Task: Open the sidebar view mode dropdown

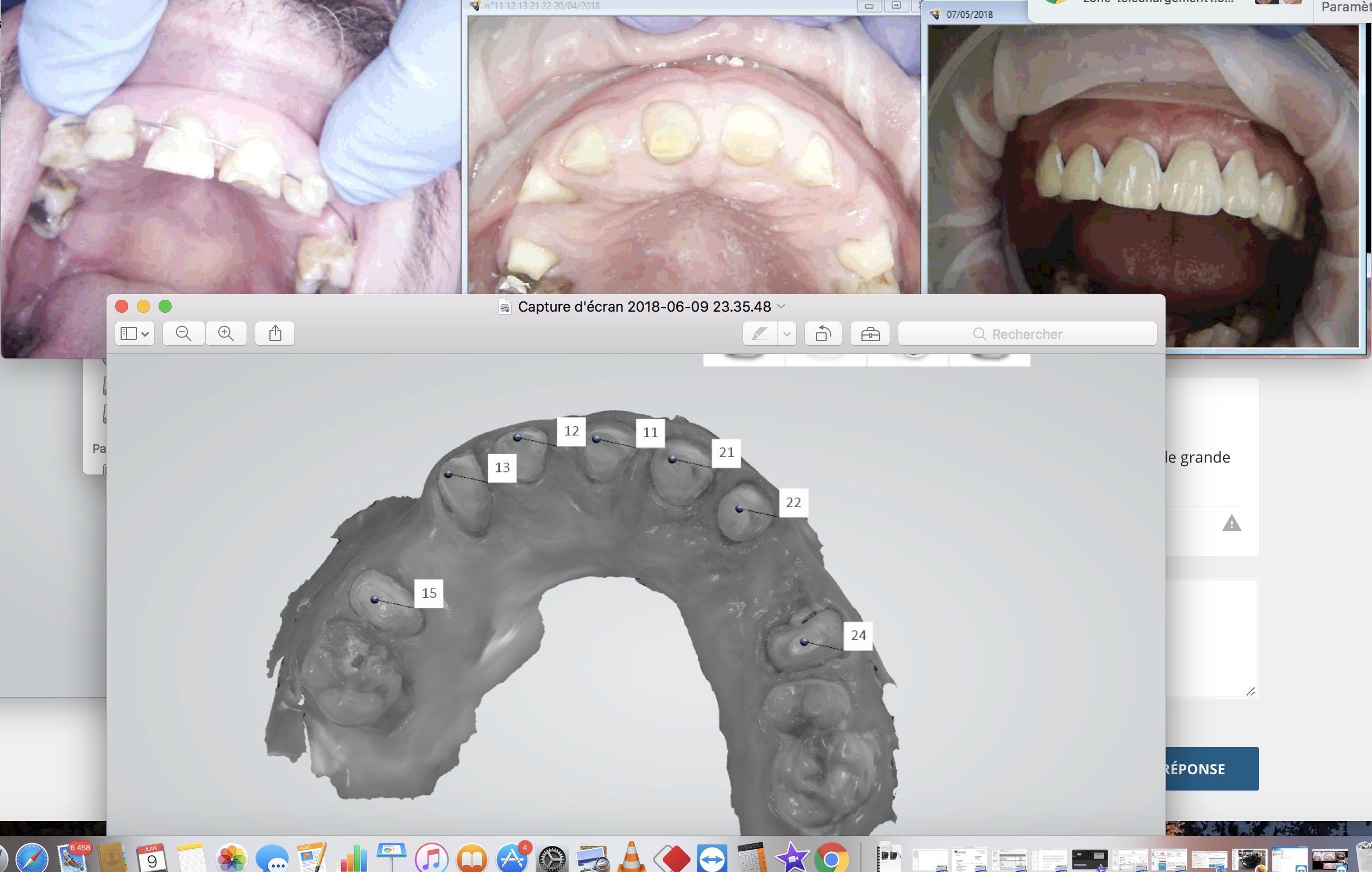Action: (135, 333)
